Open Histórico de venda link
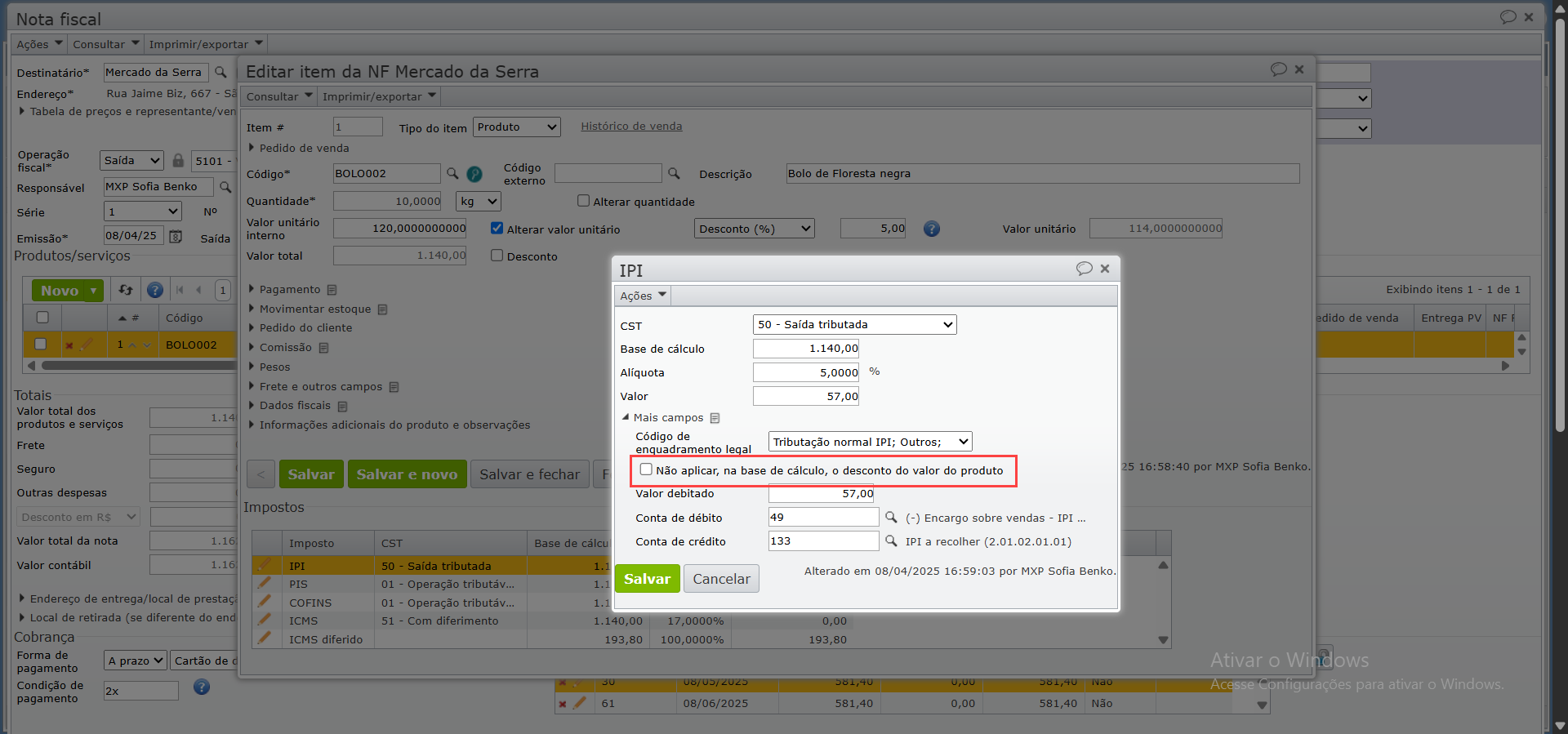This screenshot has width=1568, height=734. coord(631,126)
